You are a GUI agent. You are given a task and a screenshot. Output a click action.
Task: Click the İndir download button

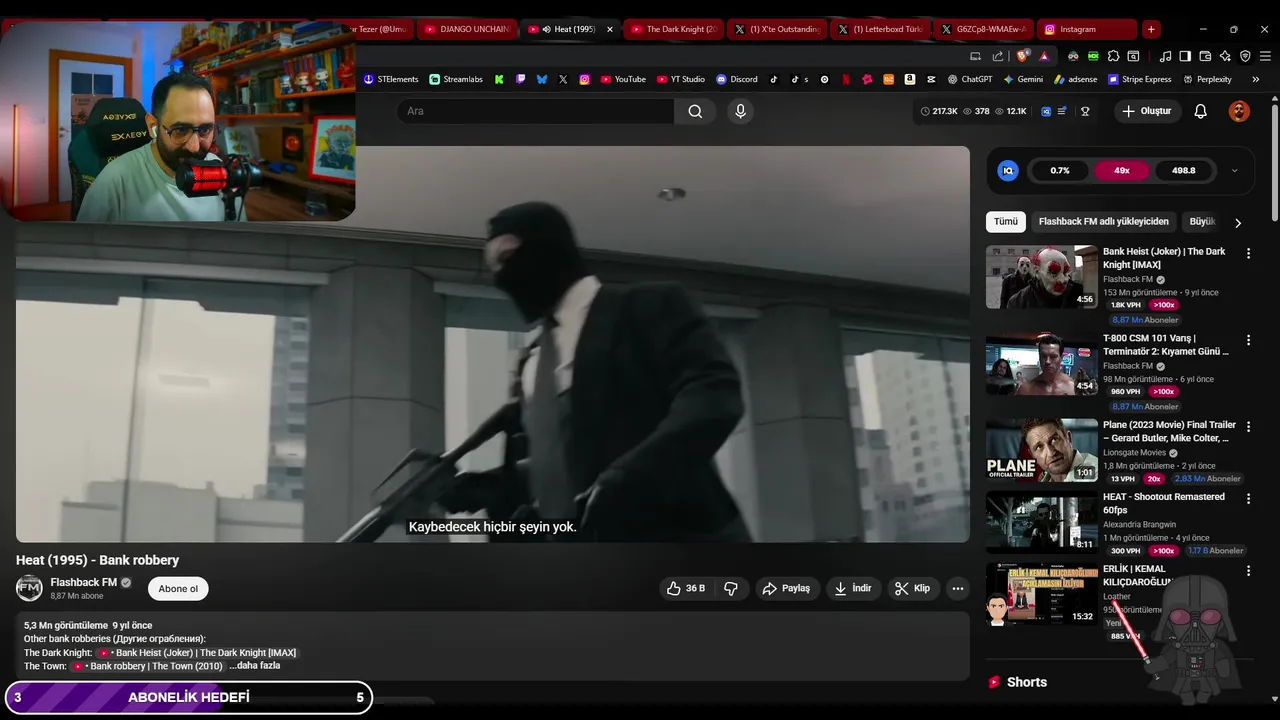click(853, 588)
